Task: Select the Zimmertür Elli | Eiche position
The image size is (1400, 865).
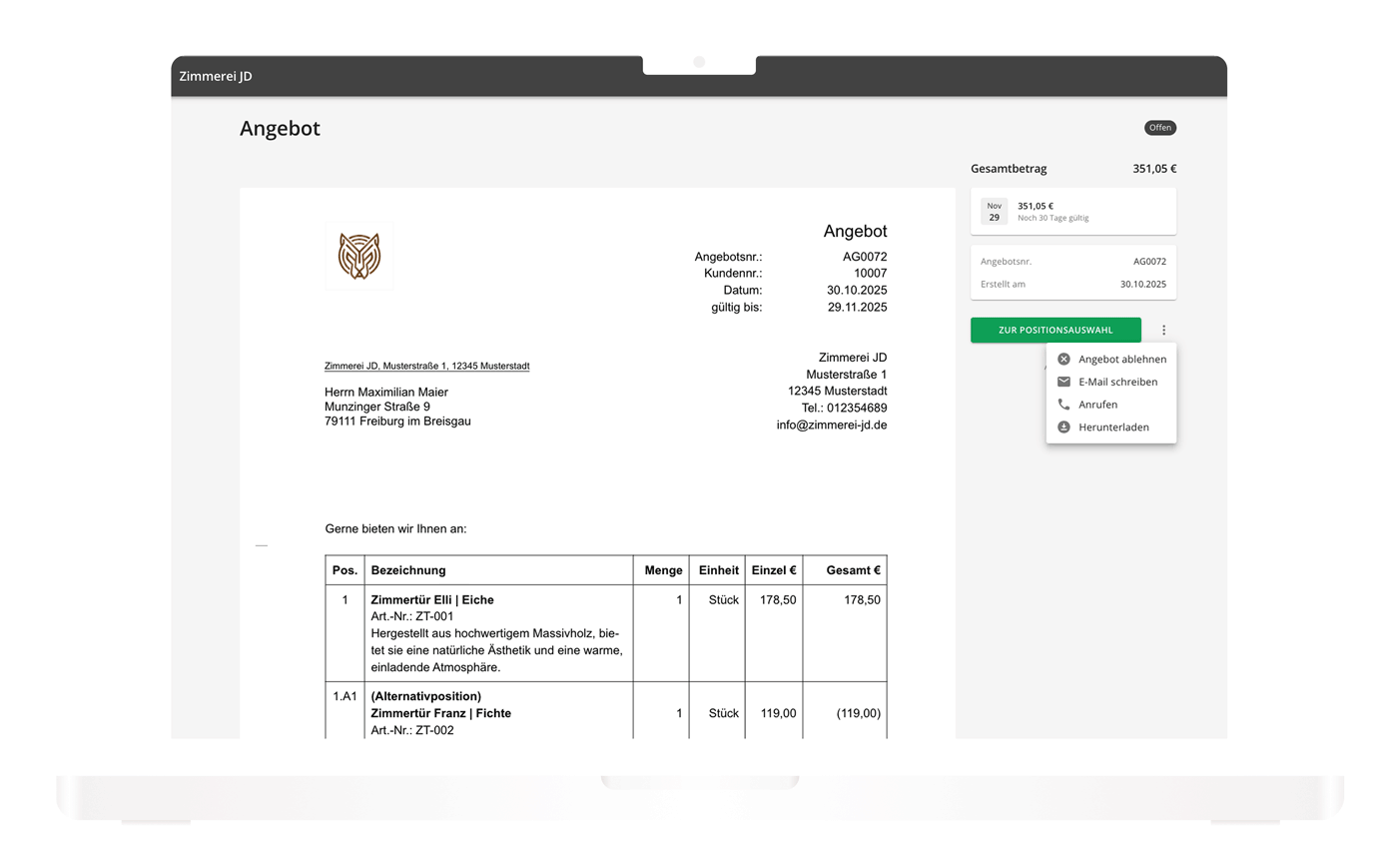Action: [x=432, y=600]
